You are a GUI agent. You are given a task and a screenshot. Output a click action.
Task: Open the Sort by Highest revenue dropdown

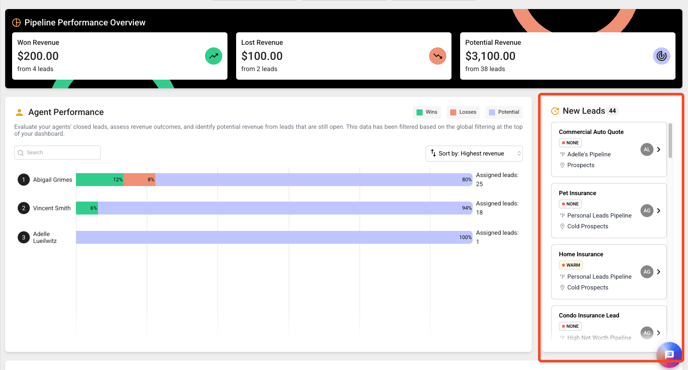(x=474, y=154)
